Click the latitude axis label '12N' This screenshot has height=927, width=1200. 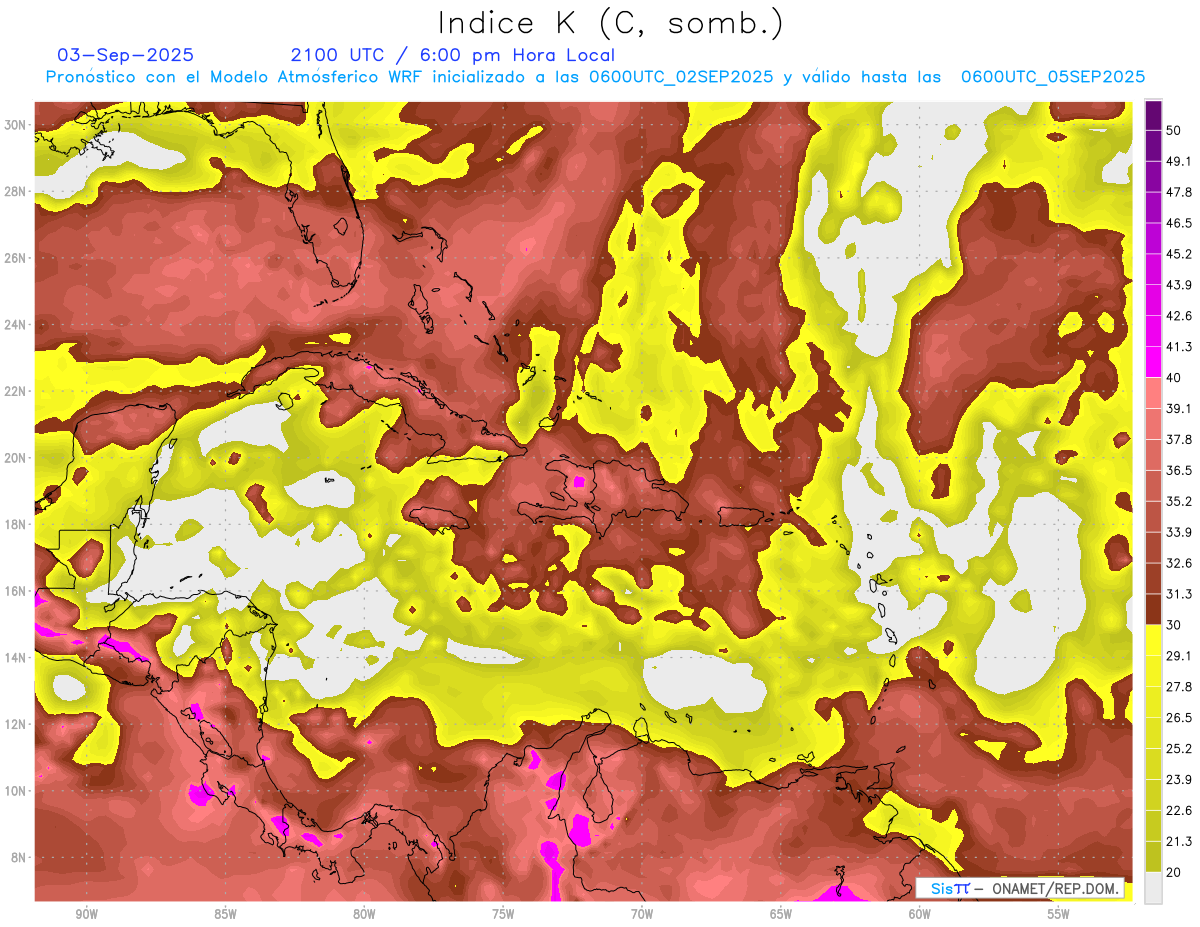[x=16, y=724]
